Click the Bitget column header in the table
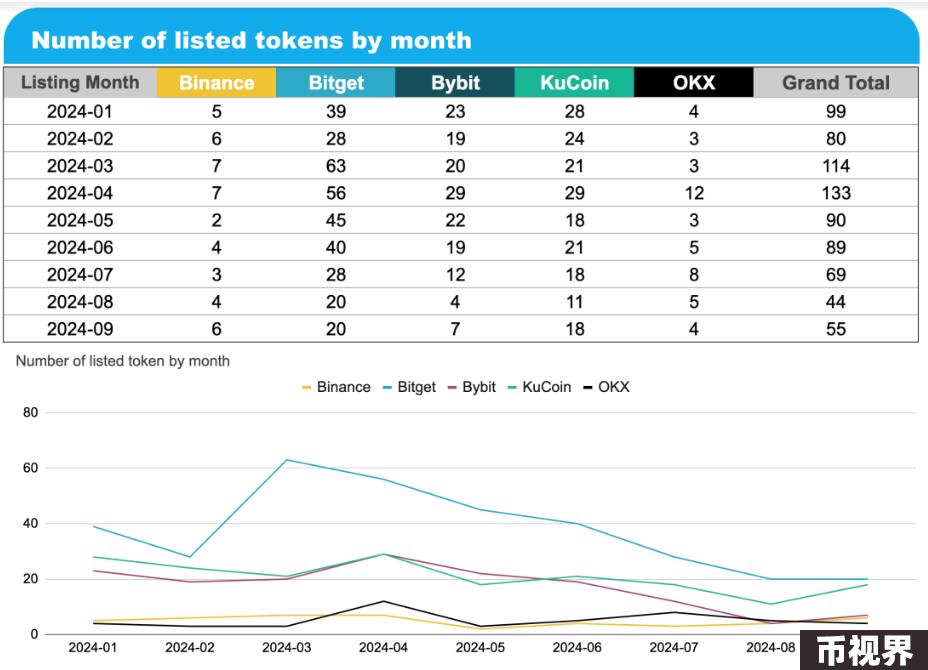The height and width of the screenshot is (670, 928). click(x=336, y=82)
